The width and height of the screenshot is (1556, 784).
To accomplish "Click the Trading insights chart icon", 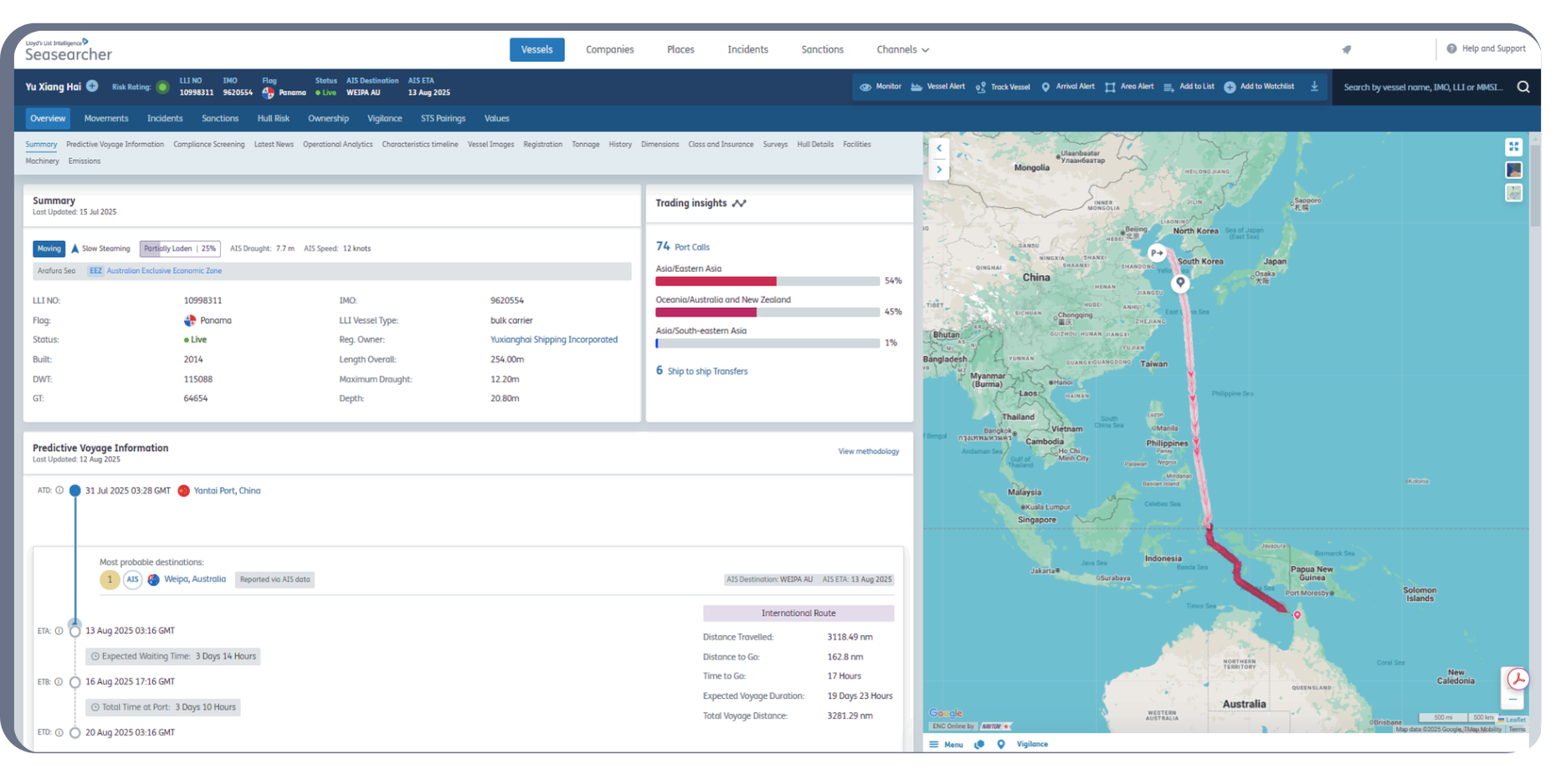I will point(739,203).
